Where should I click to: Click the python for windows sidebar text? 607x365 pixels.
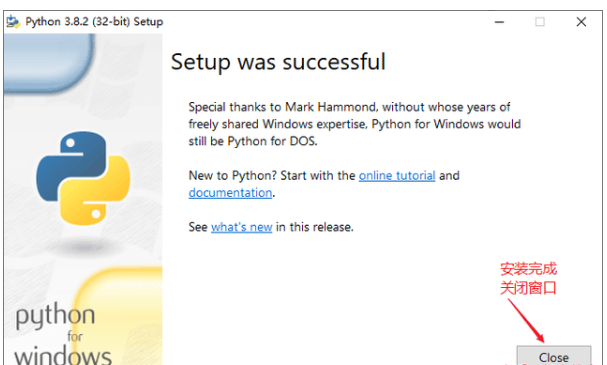62,334
